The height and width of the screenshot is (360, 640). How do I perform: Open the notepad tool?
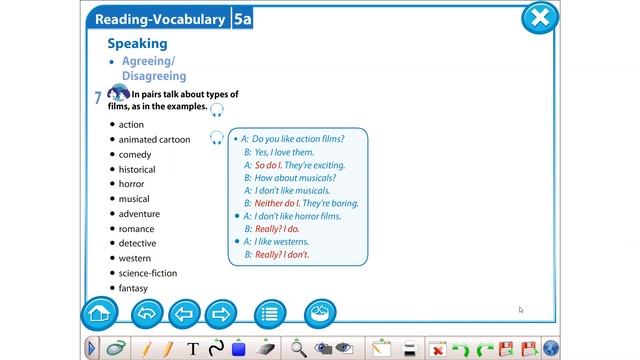[381, 348]
